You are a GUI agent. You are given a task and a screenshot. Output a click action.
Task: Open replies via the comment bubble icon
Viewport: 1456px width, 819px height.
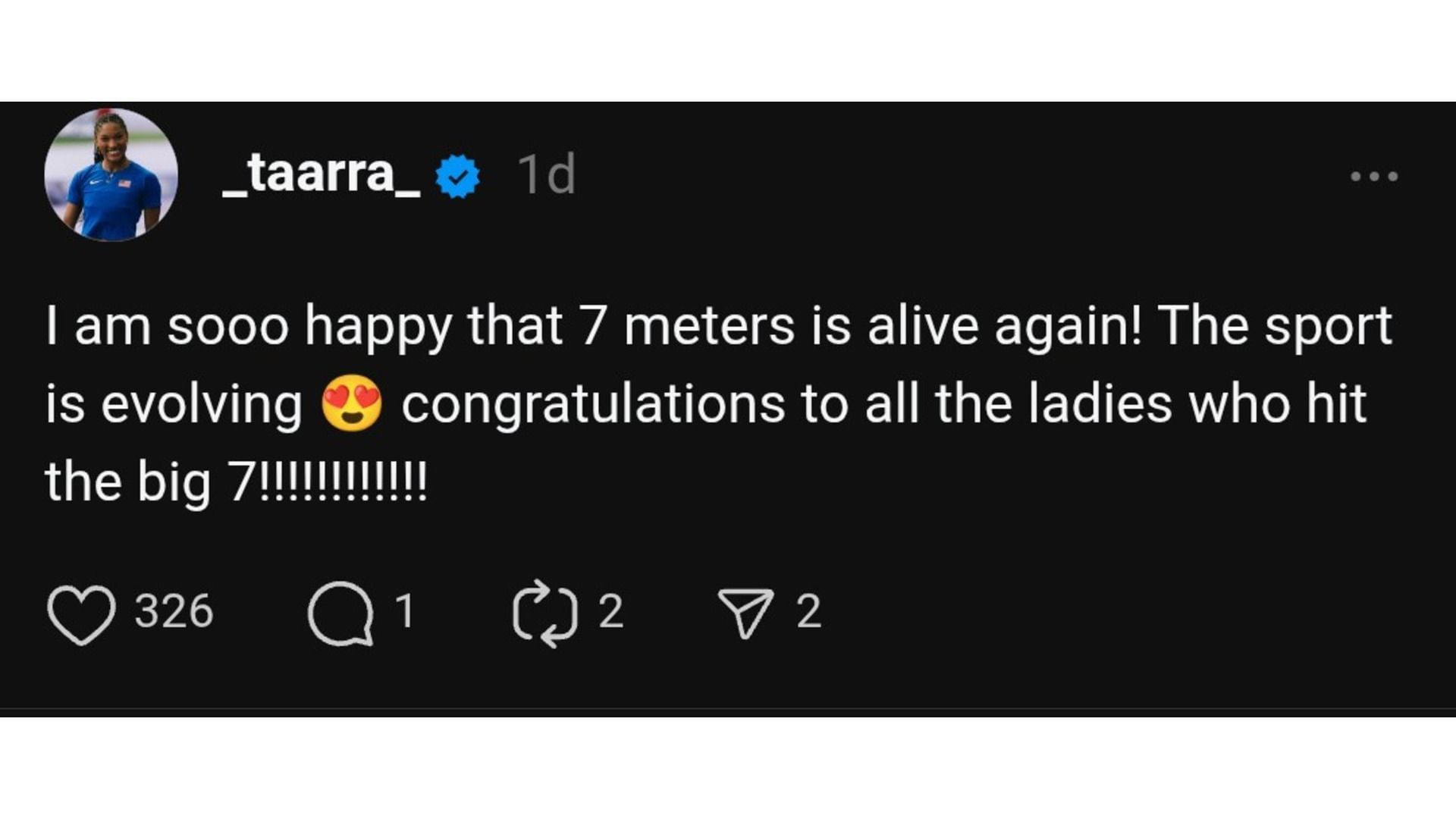coord(340,613)
